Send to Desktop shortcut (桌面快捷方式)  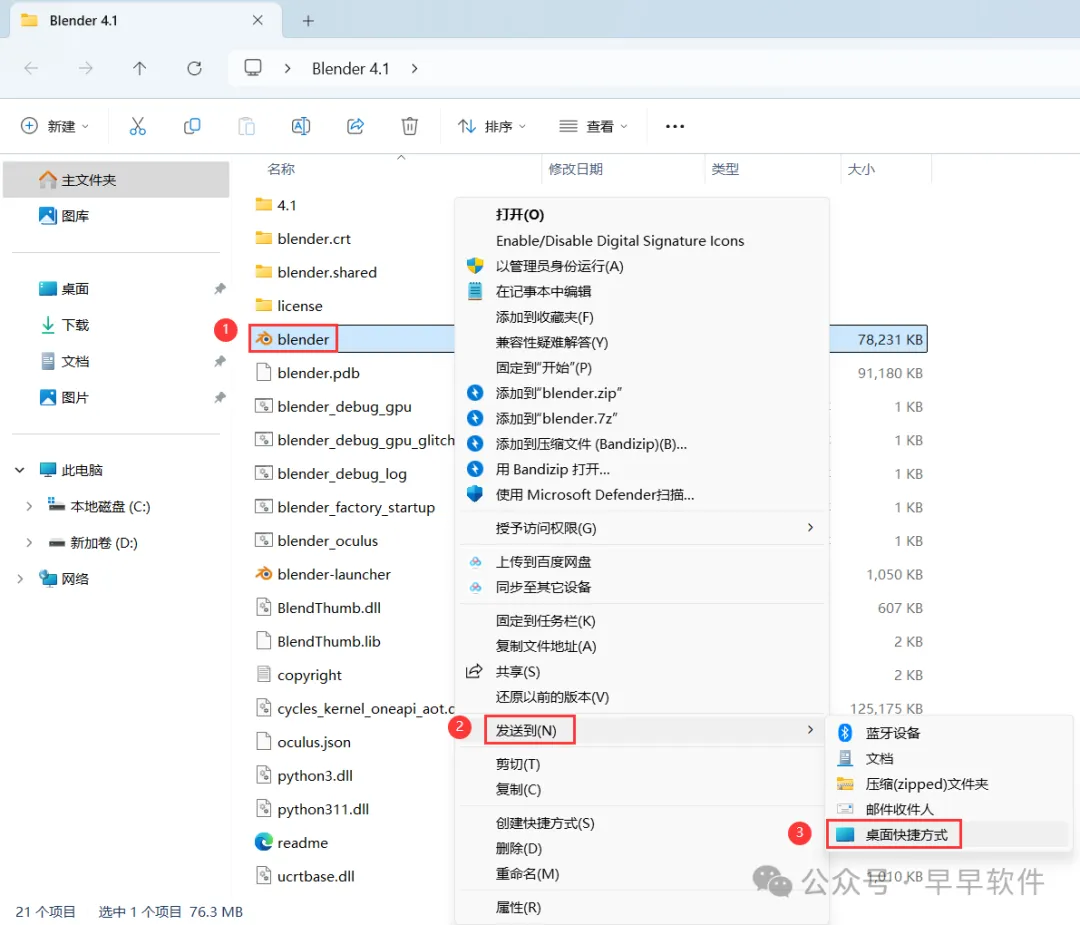(x=906, y=835)
